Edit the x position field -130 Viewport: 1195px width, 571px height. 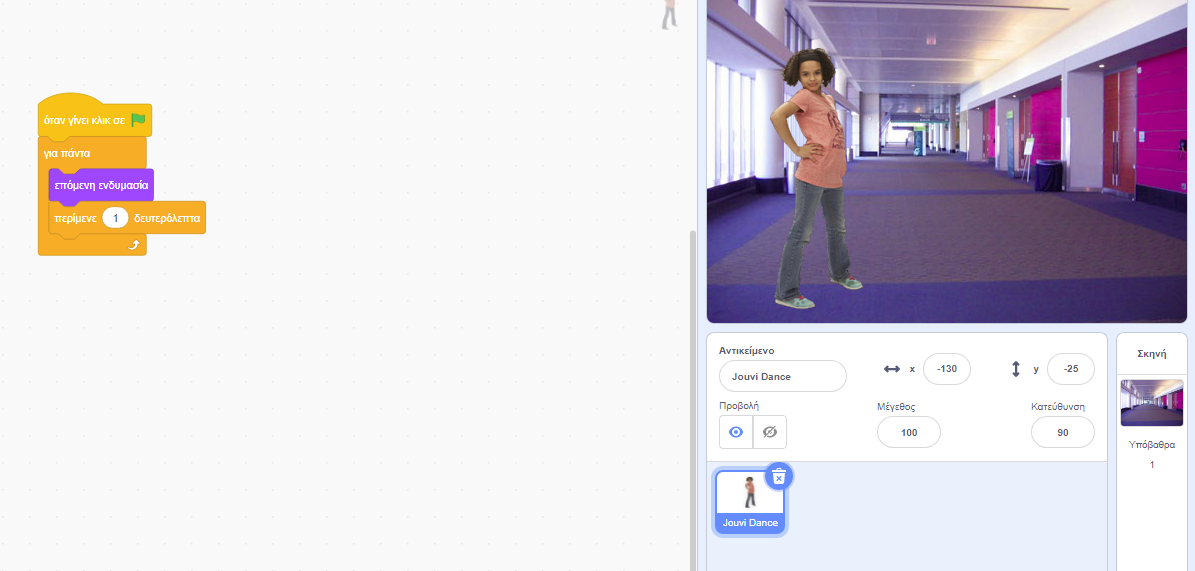[x=947, y=369]
